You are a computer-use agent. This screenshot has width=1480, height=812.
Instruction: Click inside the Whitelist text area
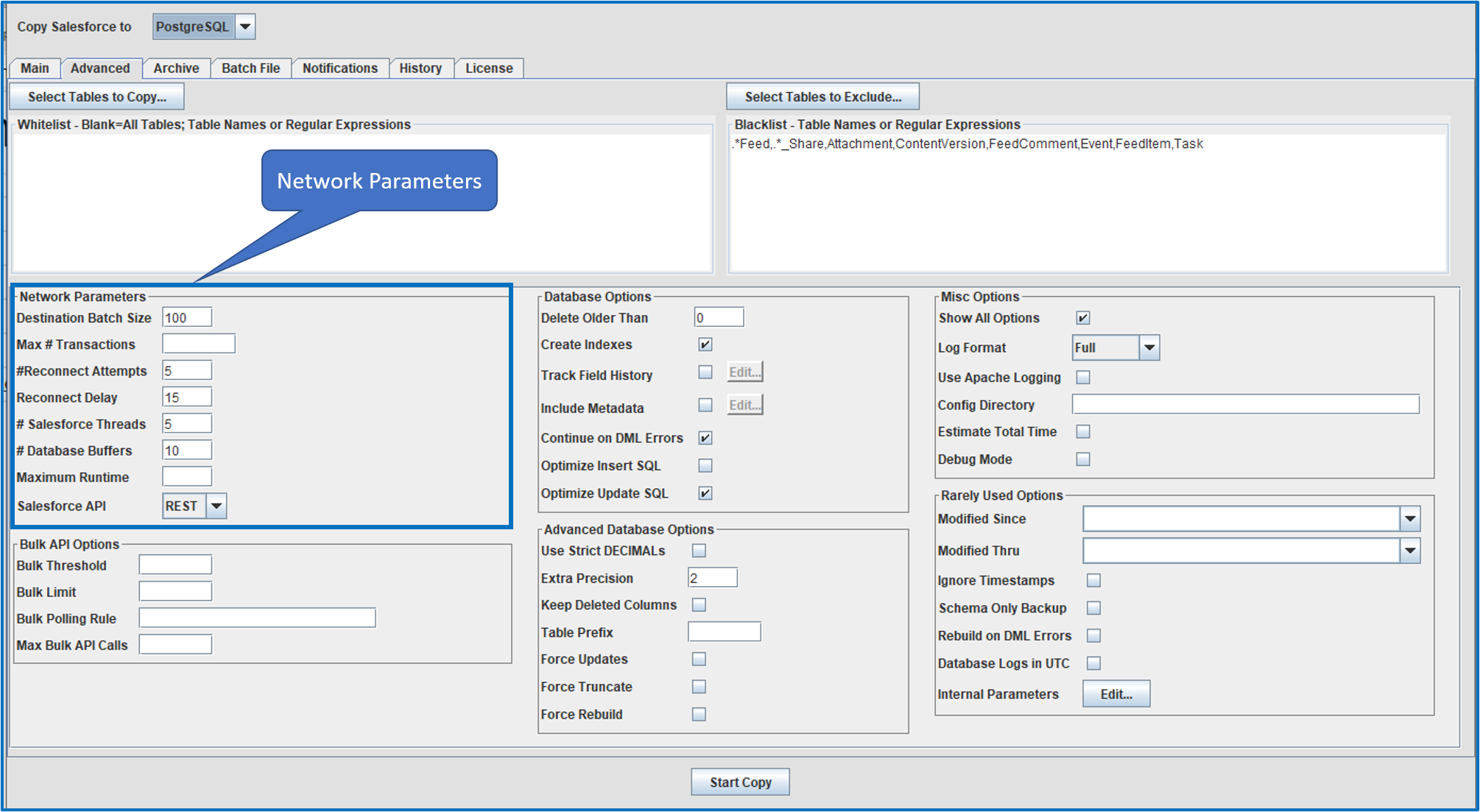(362, 202)
